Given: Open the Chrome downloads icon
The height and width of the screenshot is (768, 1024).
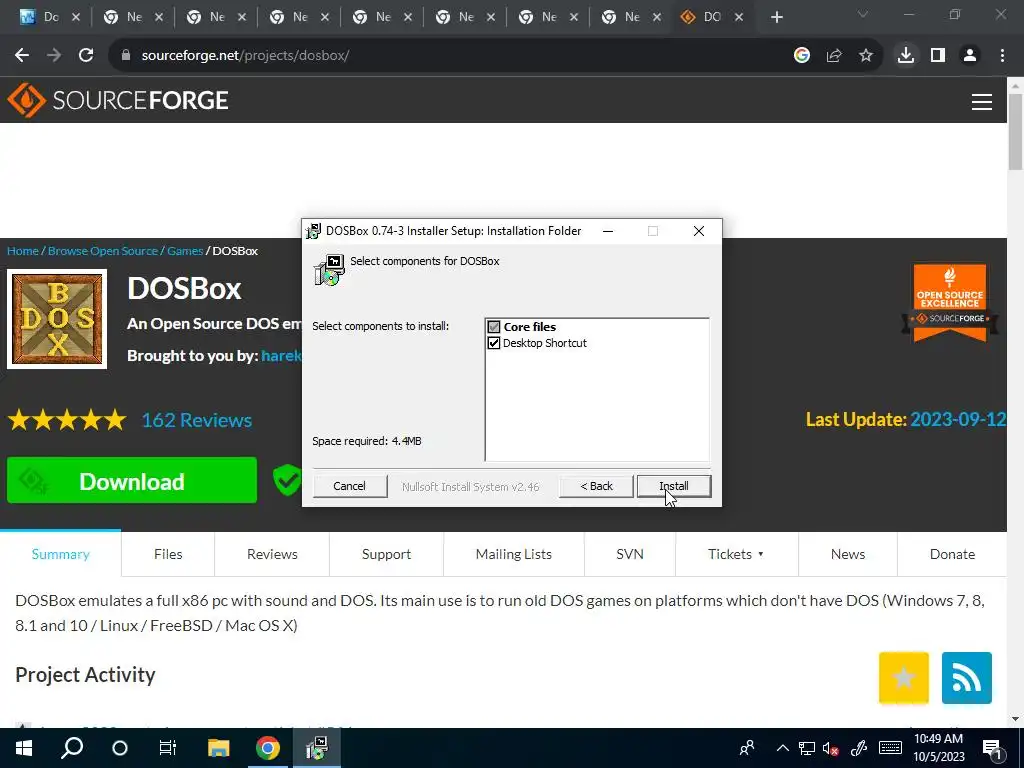Looking at the screenshot, I should pyautogui.click(x=906, y=56).
